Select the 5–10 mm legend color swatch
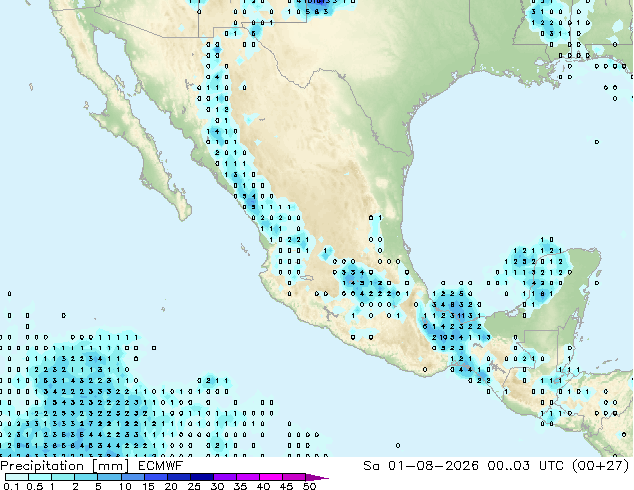The width and height of the screenshot is (634, 490). pos(109,477)
